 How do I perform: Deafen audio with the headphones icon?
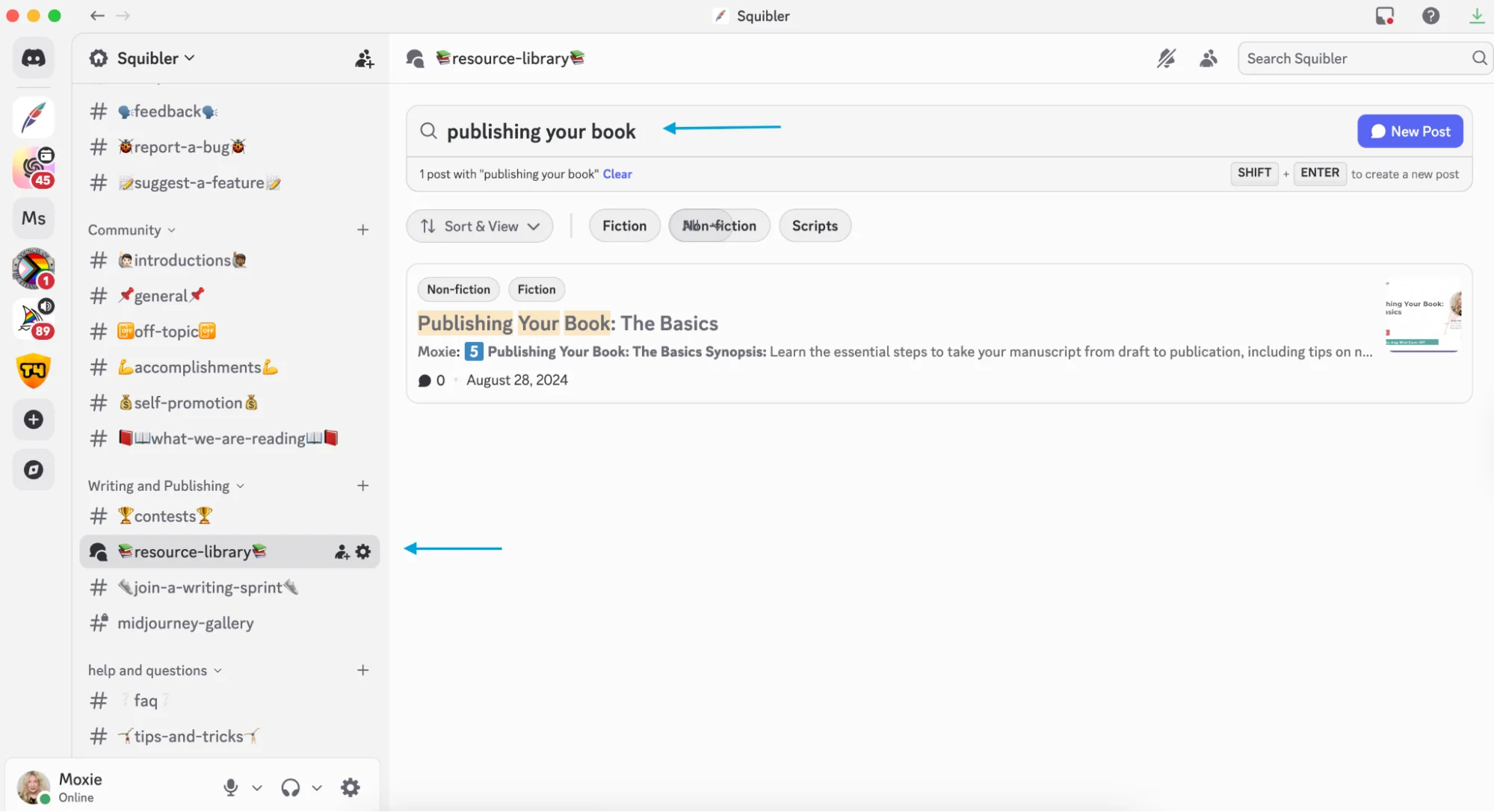click(291, 787)
